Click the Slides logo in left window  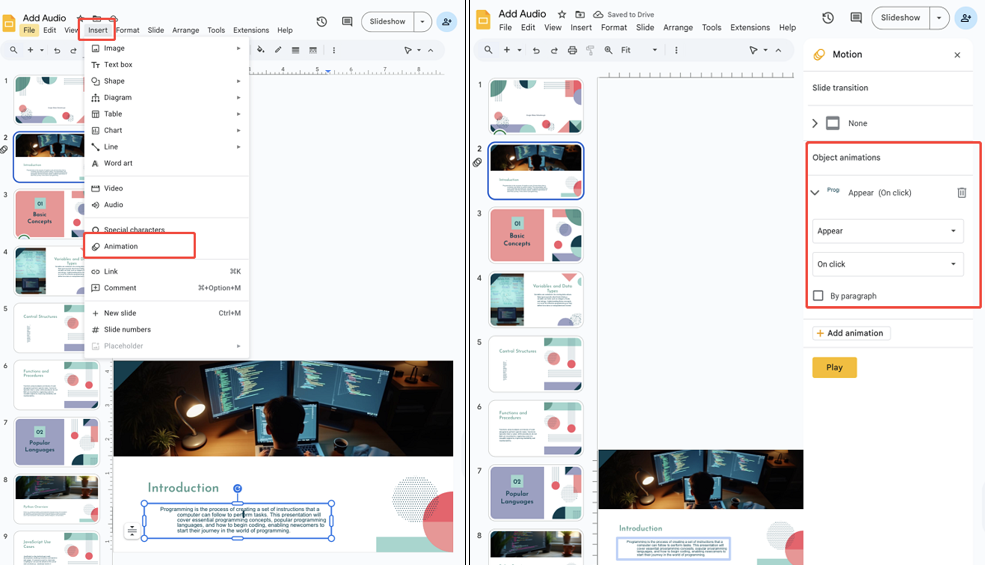click(x=9, y=23)
